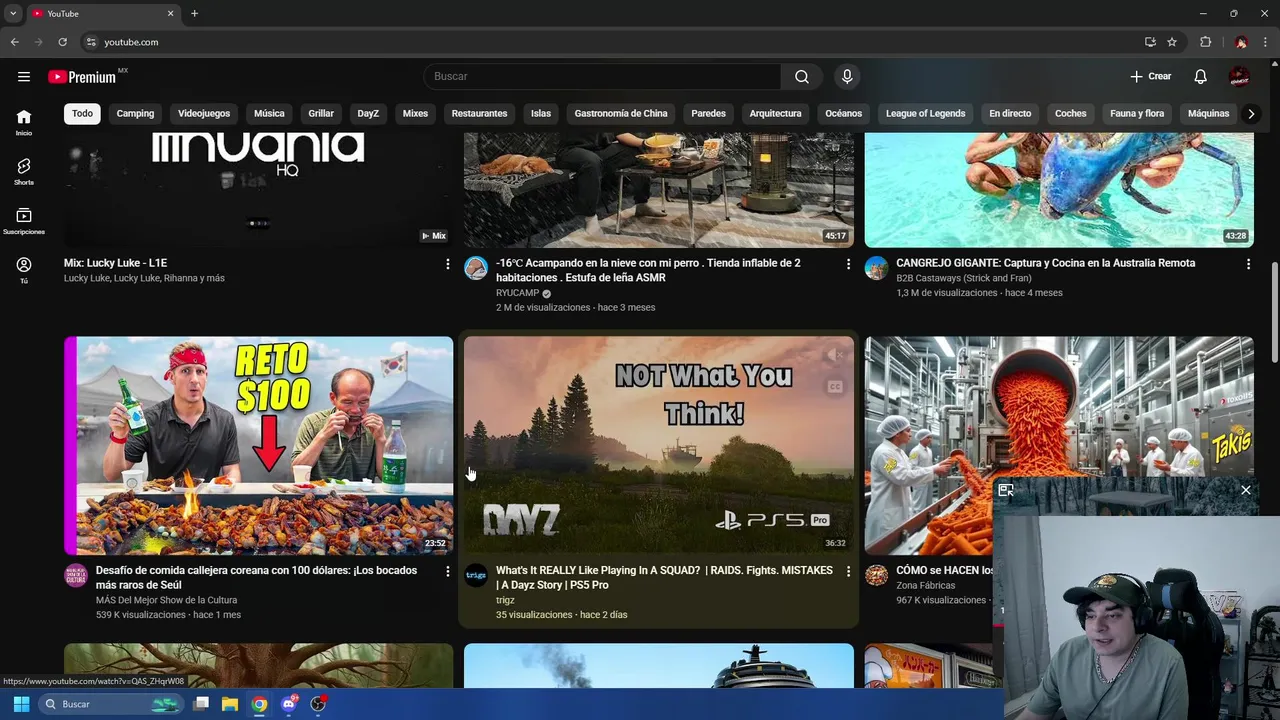
Task: Select the Todo filter chip
Action: [82, 113]
